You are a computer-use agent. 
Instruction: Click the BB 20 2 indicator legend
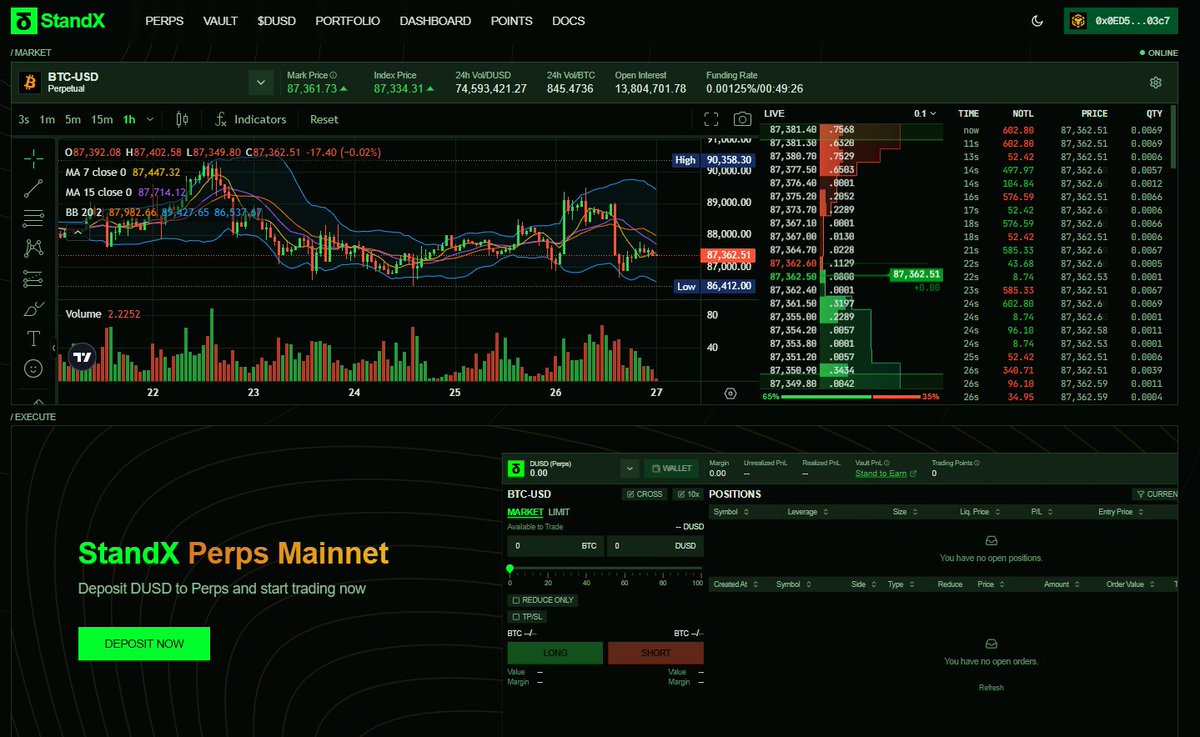click(85, 212)
